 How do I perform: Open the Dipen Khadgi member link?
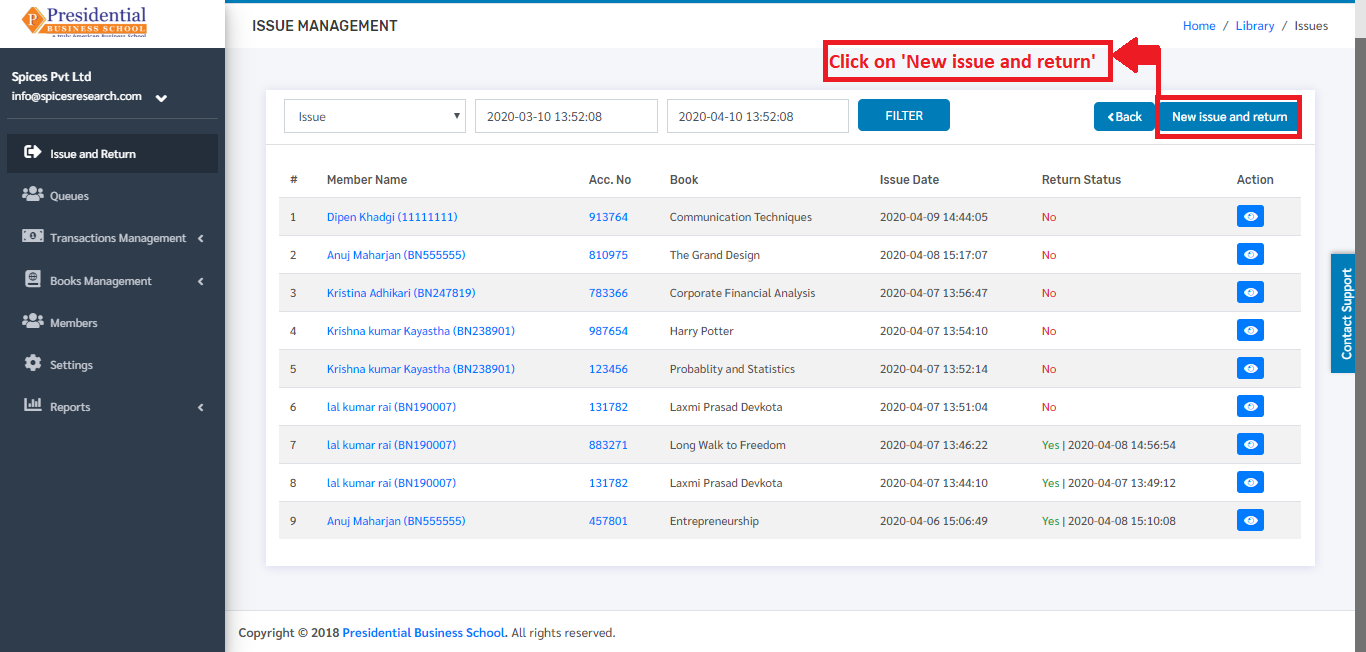pyautogui.click(x=392, y=217)
